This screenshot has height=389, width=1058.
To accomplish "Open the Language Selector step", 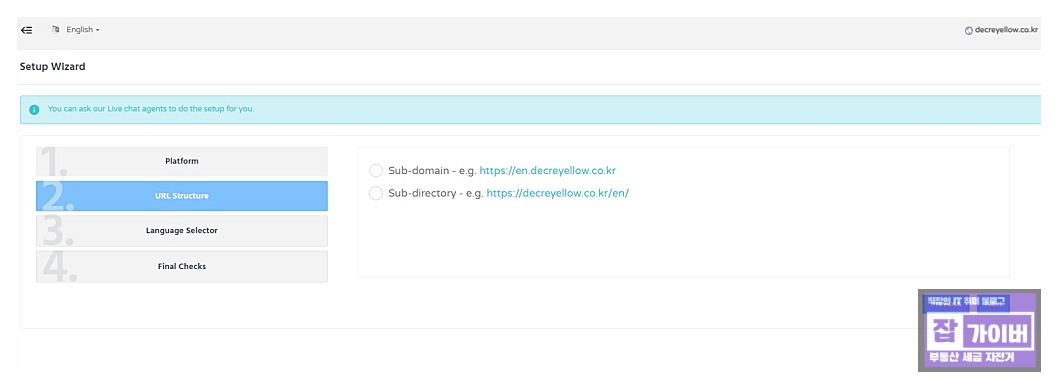I will (x=182, y=231).
